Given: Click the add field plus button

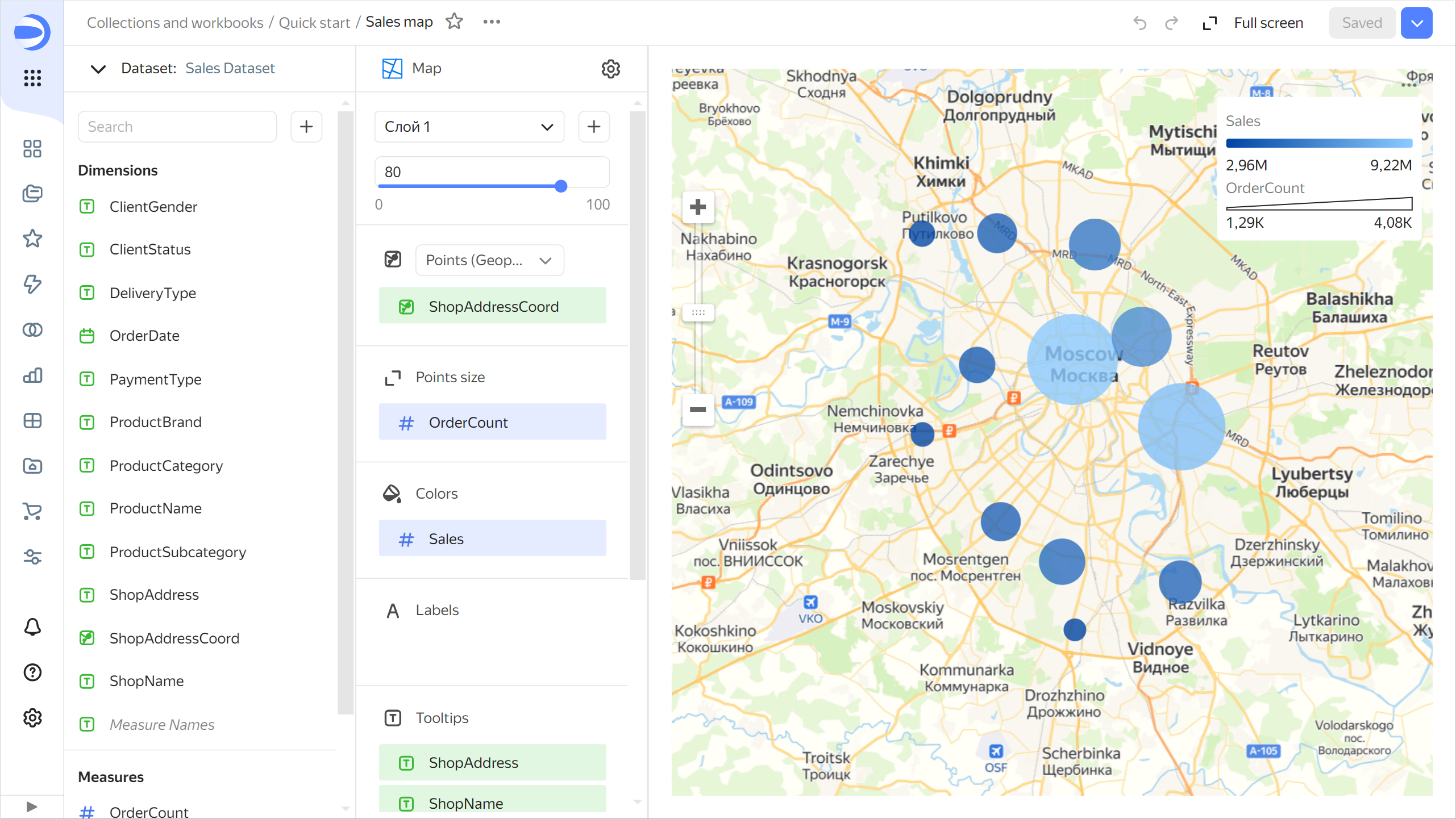Looking at the screenshot, I should coord(306,126).
